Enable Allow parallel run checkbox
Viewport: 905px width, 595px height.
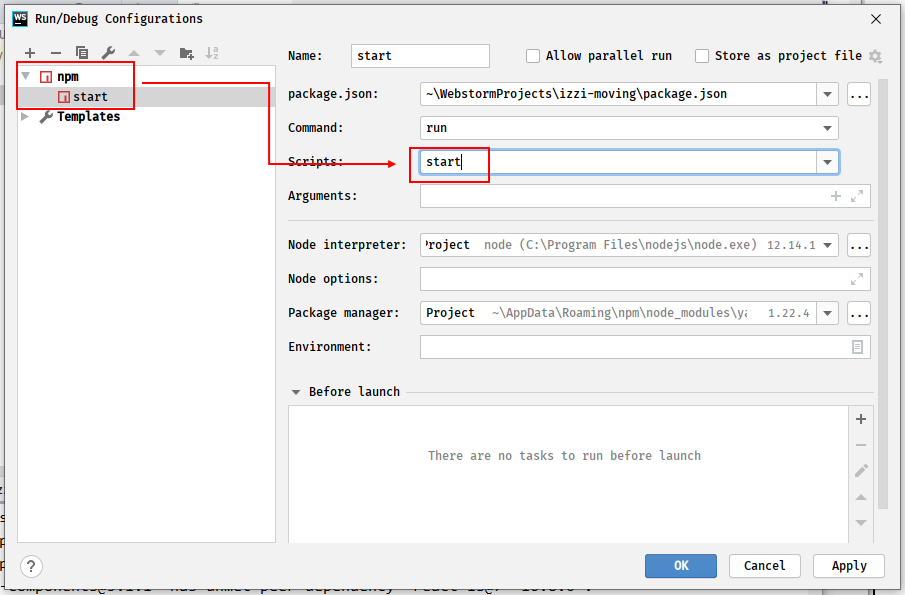coord(533,56)
